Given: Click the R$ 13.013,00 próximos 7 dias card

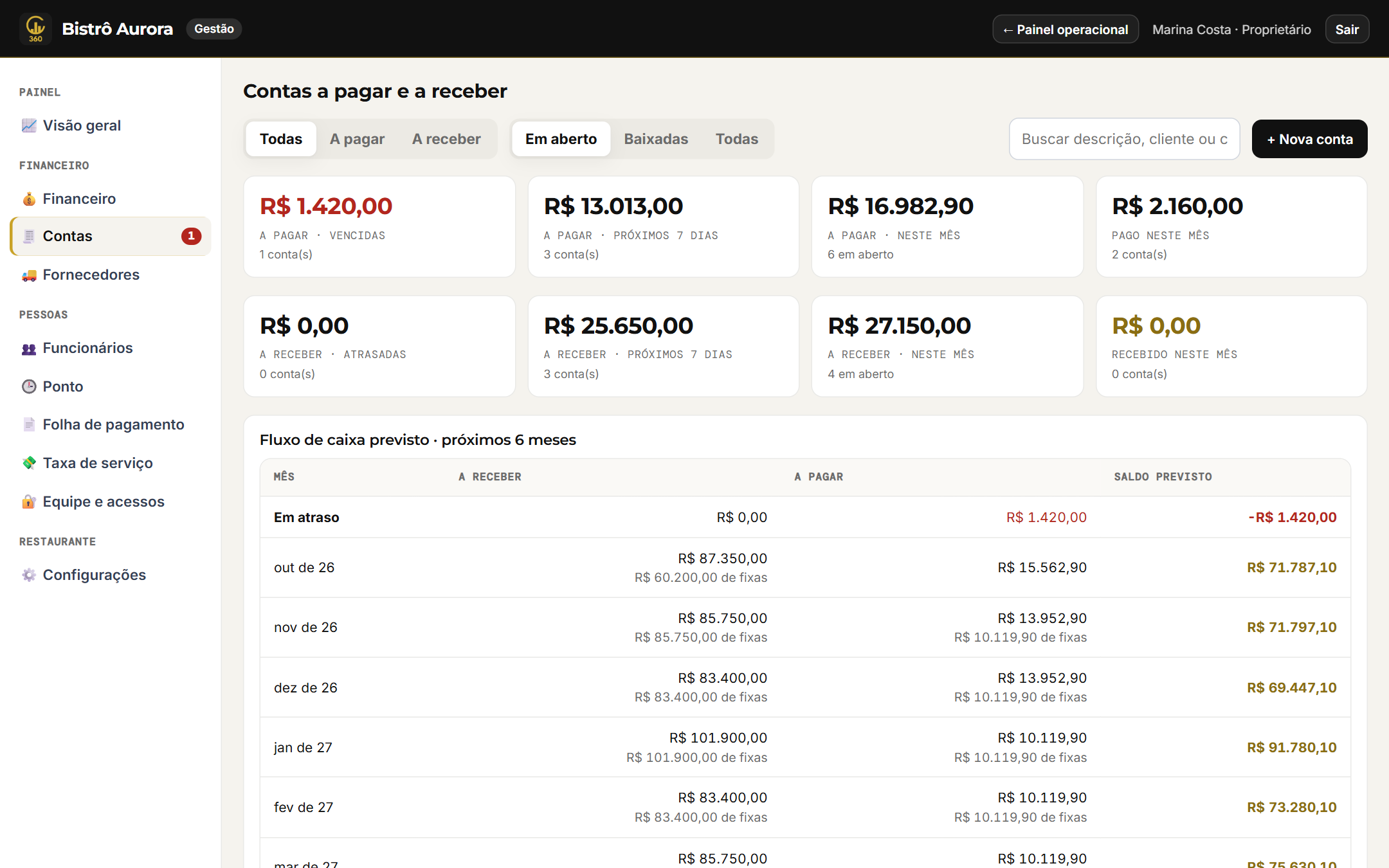Looking at the screenshot, I should [663, 227].
